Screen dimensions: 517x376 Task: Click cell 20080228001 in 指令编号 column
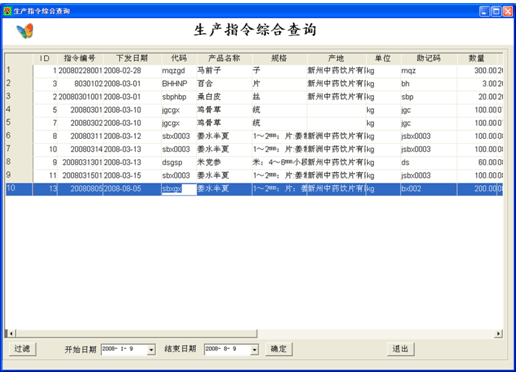tap(80, 71)
